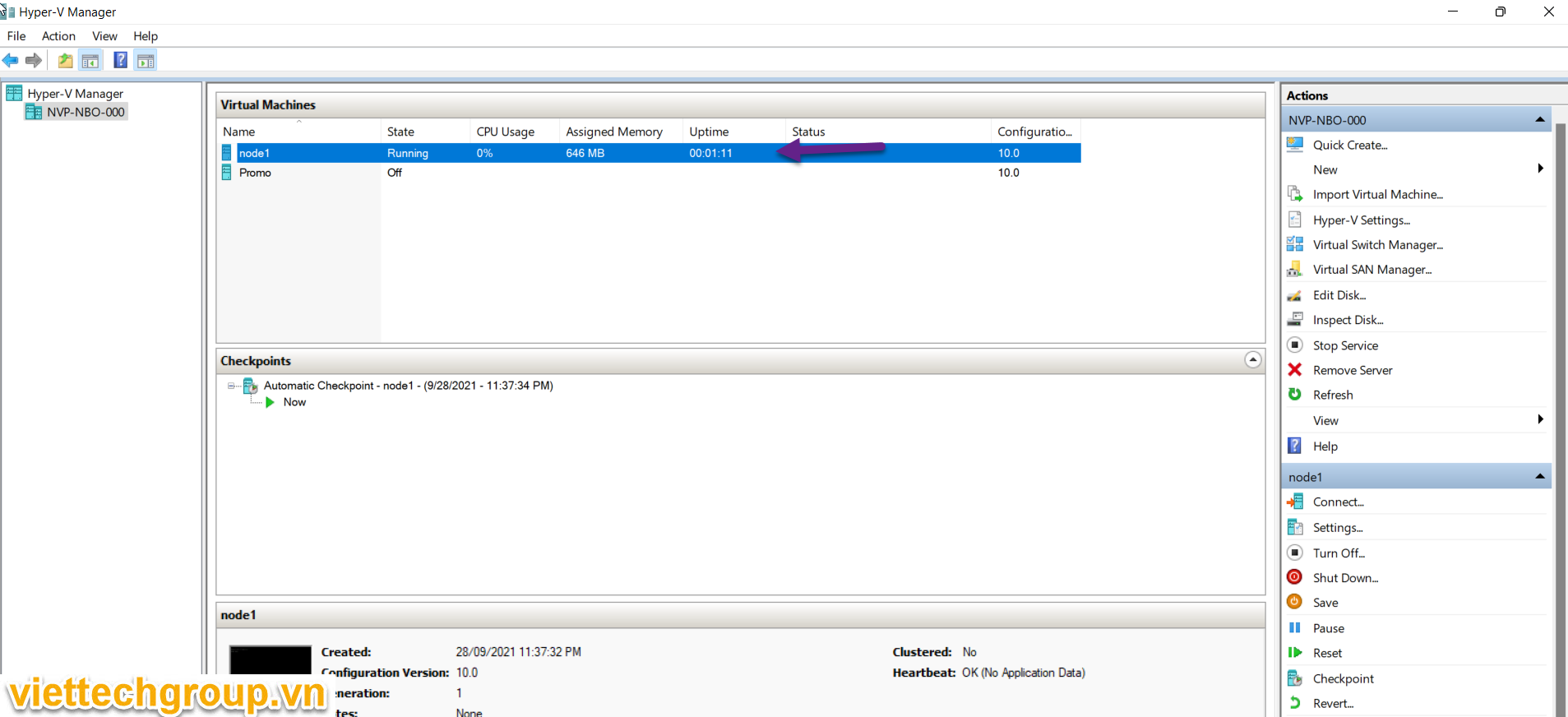Toggle the Show/Hide Action Pane icon
This screenshot has width=1568, height=717.
click(146, 60)
